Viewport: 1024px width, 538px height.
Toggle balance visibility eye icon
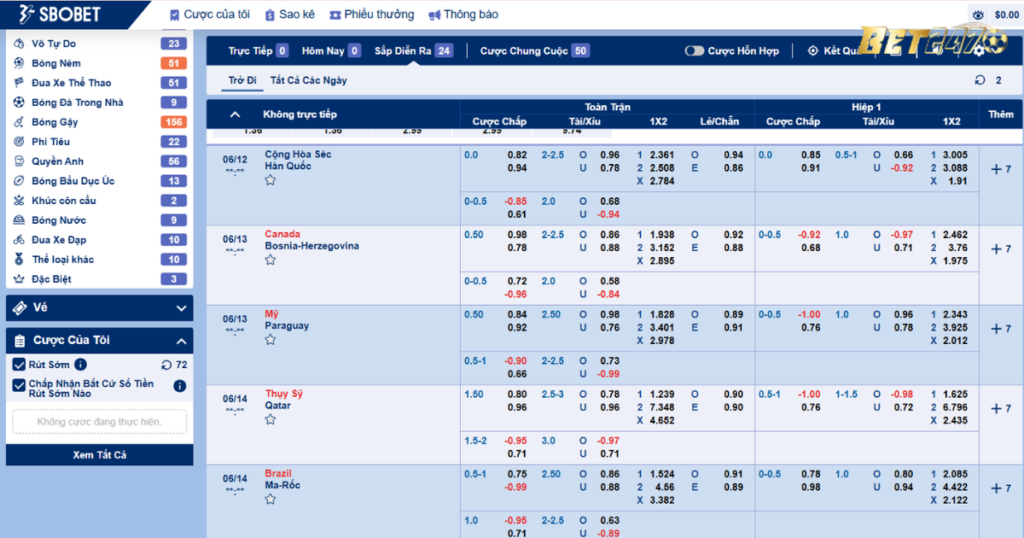[x=978, y=14]
